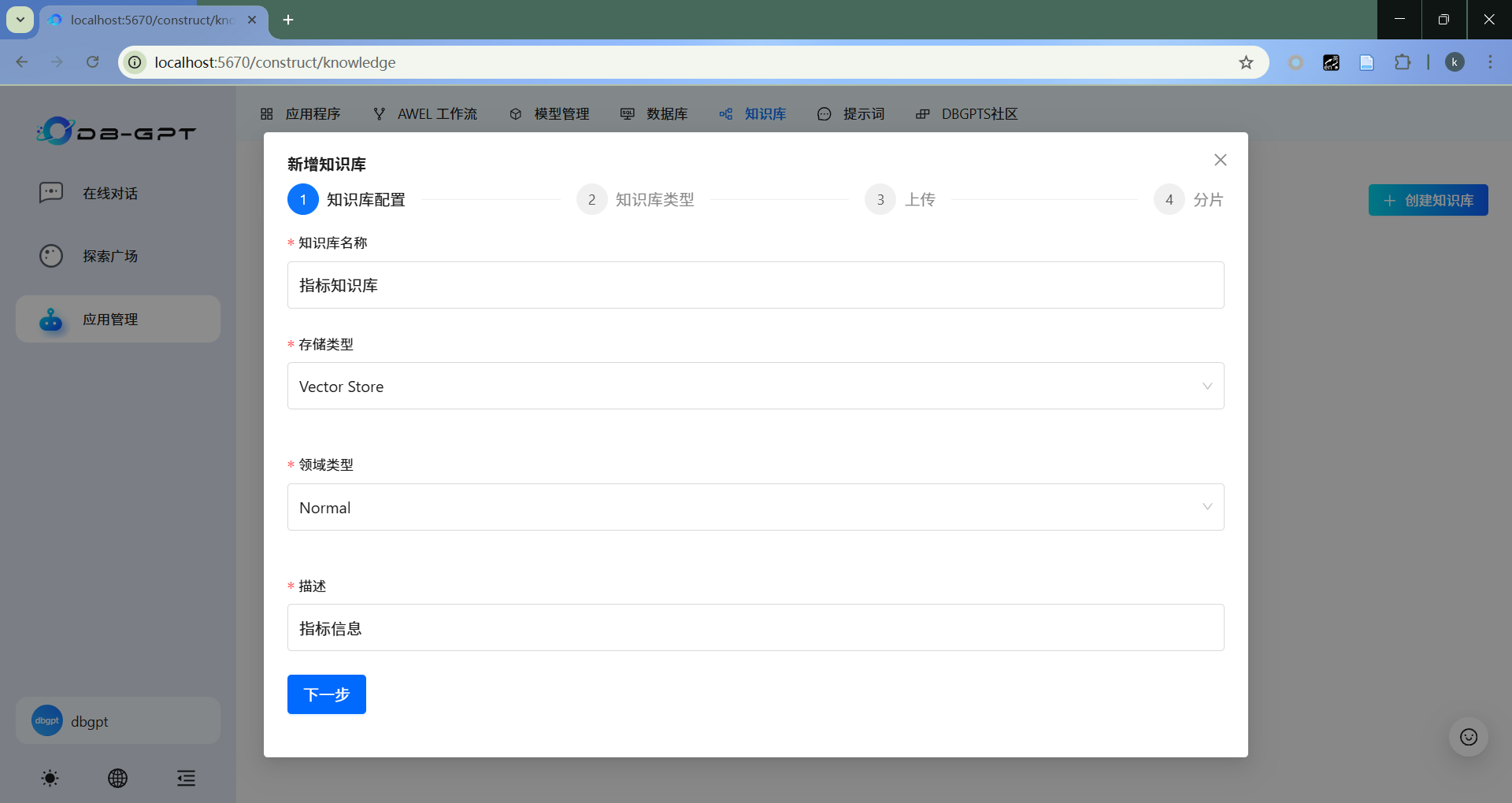
Task: Click the globe language switch icon
Action: pyautogui.click(x=117, y=779)
